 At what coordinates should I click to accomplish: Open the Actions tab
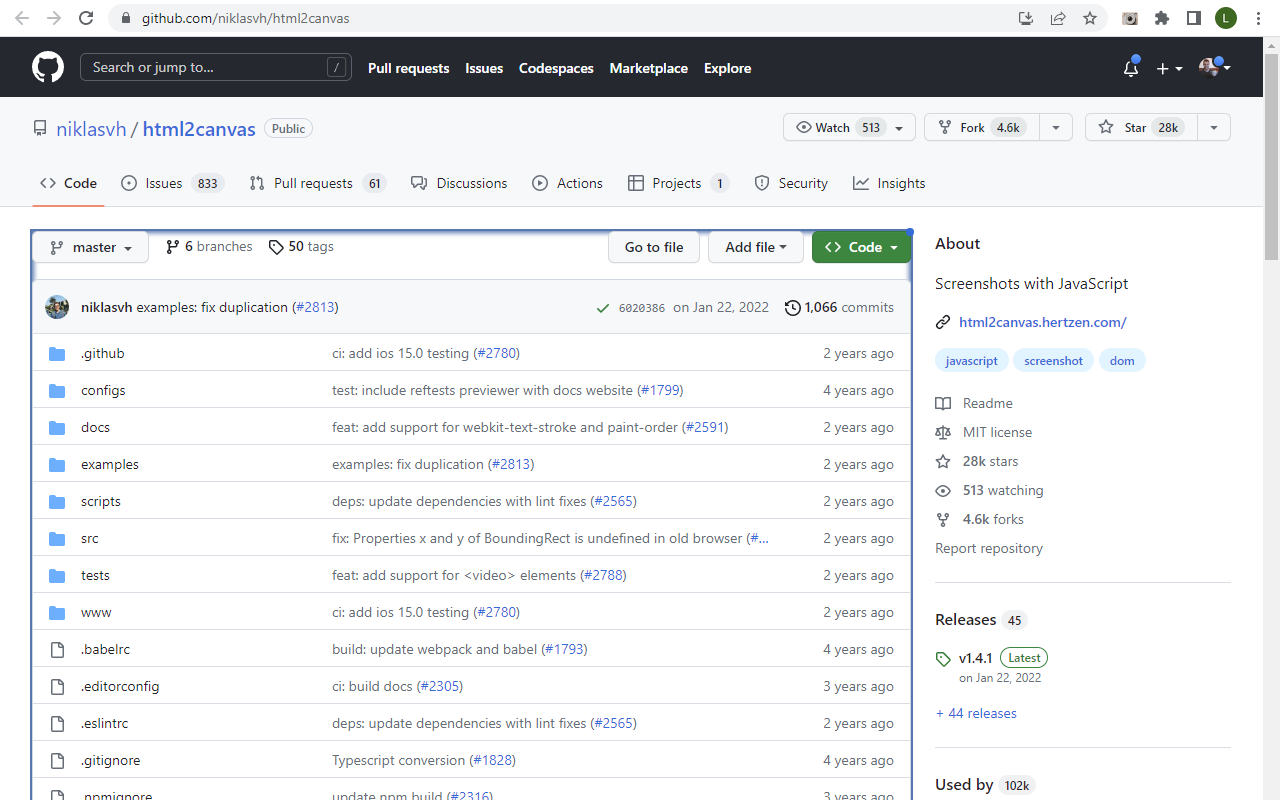(567, 183)
